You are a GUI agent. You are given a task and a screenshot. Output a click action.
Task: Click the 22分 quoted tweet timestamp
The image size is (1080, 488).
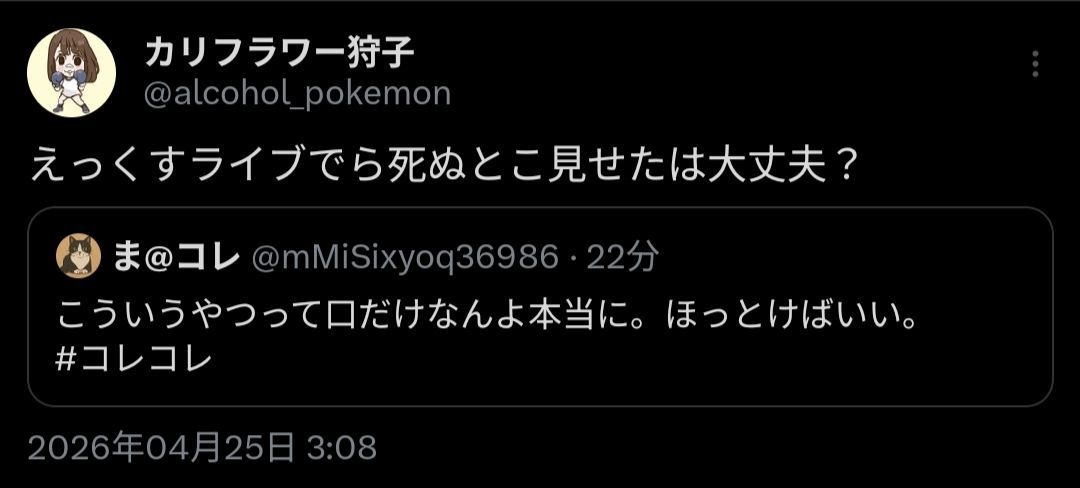[x=623, y=257]
